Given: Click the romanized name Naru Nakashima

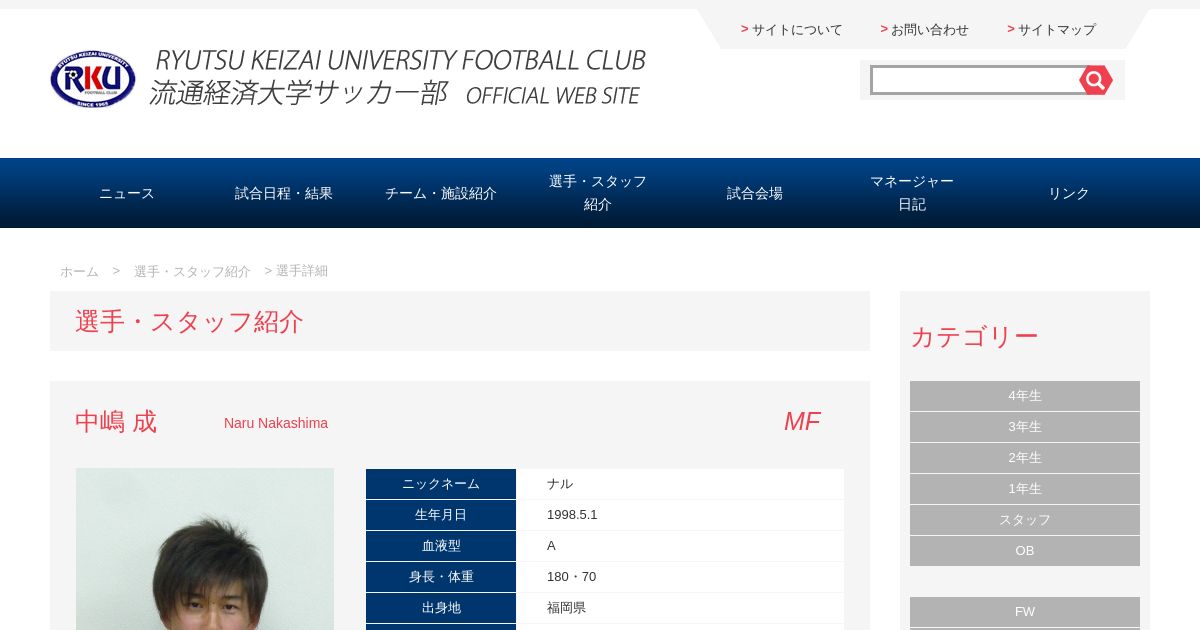Looking at the screenshot, I should coord(276,423).
